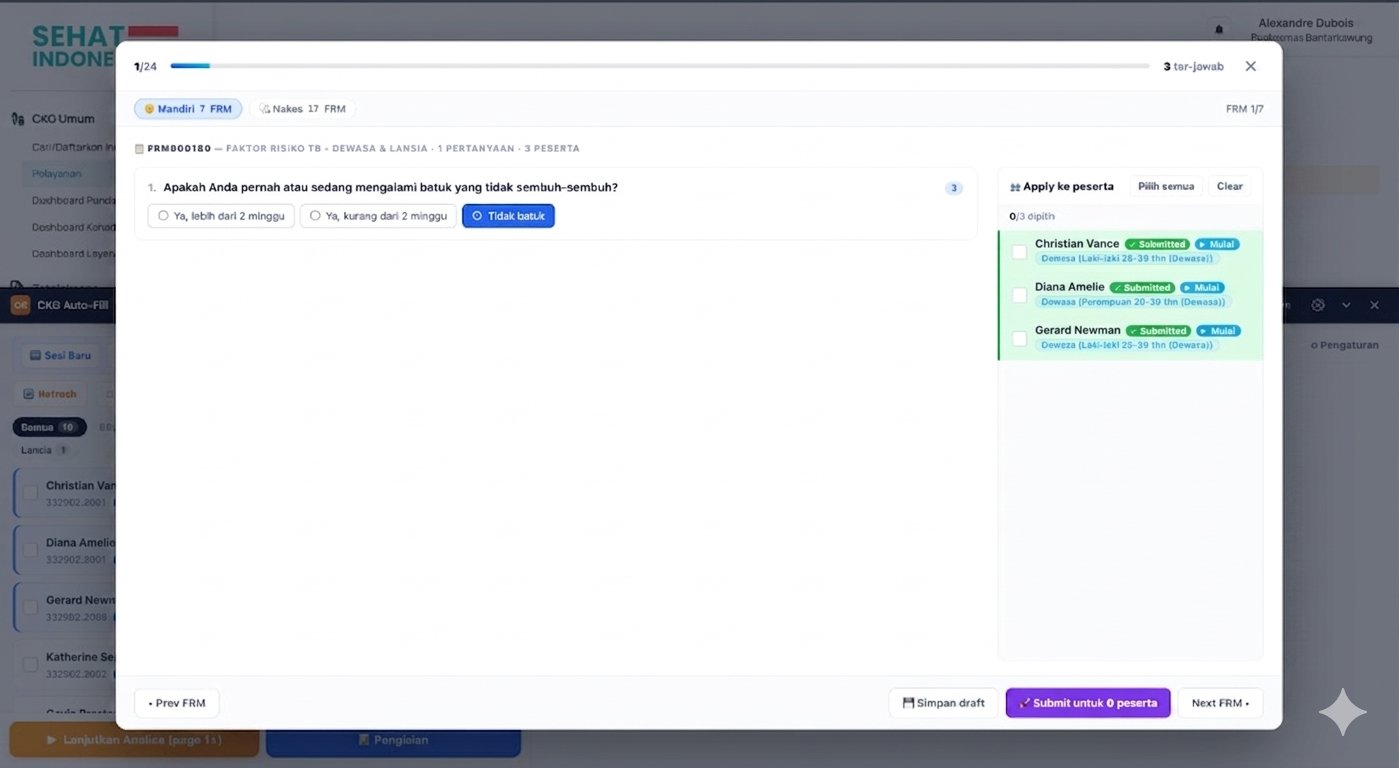Screen dimensions: 1399x768
Task: Click the notification bell icon
Action: [x=1217, y=29]
